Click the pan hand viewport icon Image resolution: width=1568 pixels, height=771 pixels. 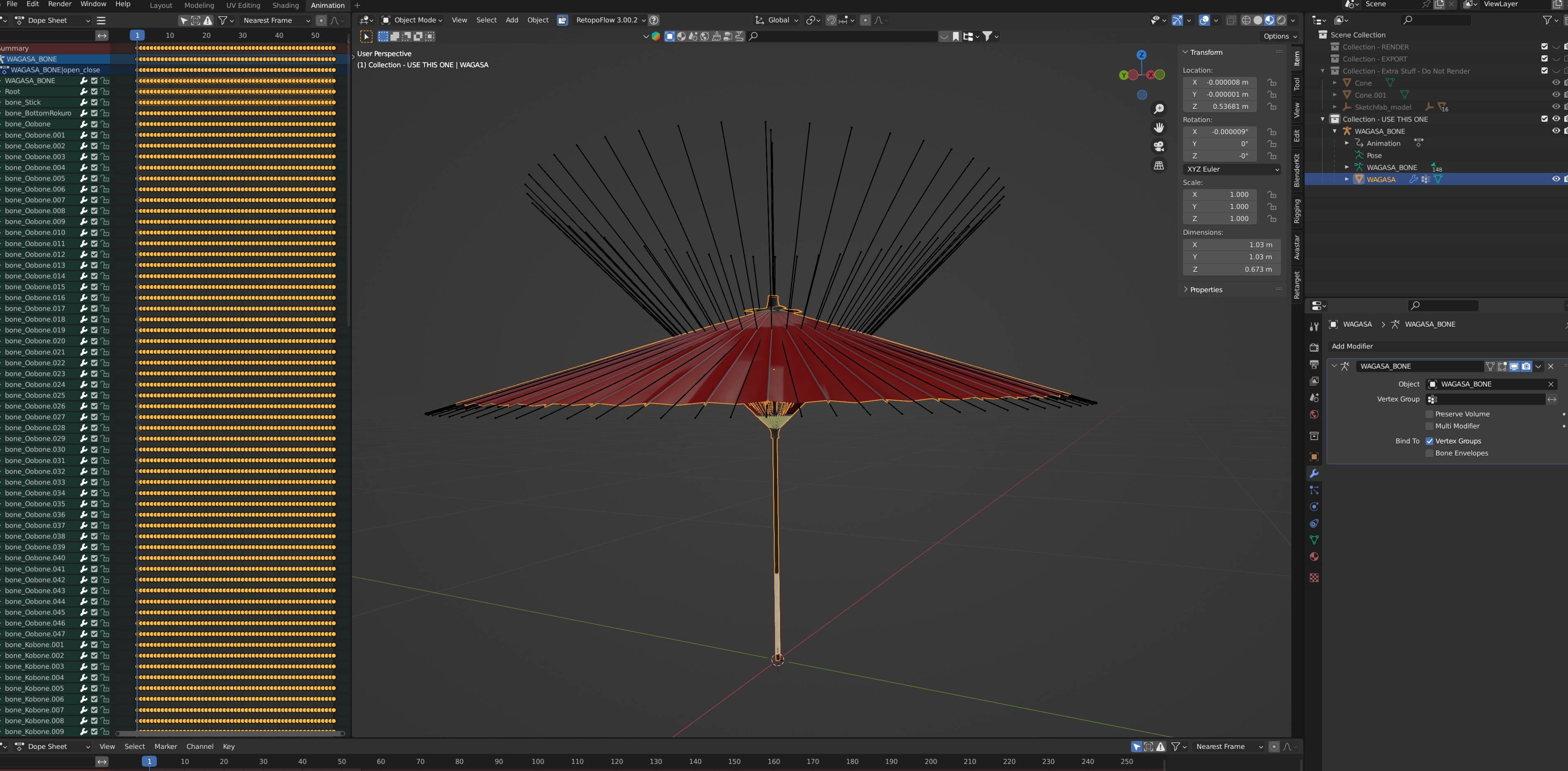coord(1159,127)
